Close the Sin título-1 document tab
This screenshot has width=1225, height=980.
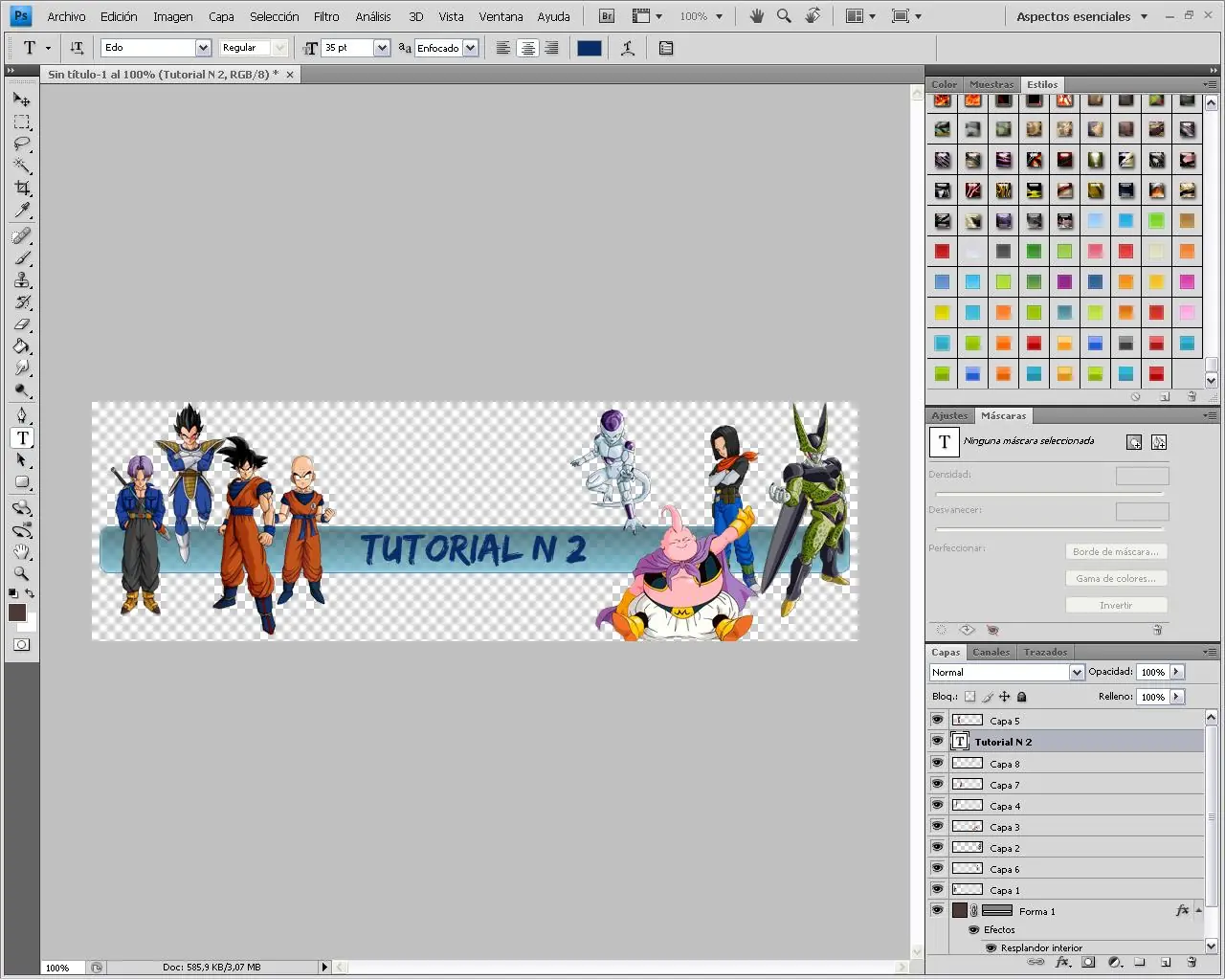(290, 74)
